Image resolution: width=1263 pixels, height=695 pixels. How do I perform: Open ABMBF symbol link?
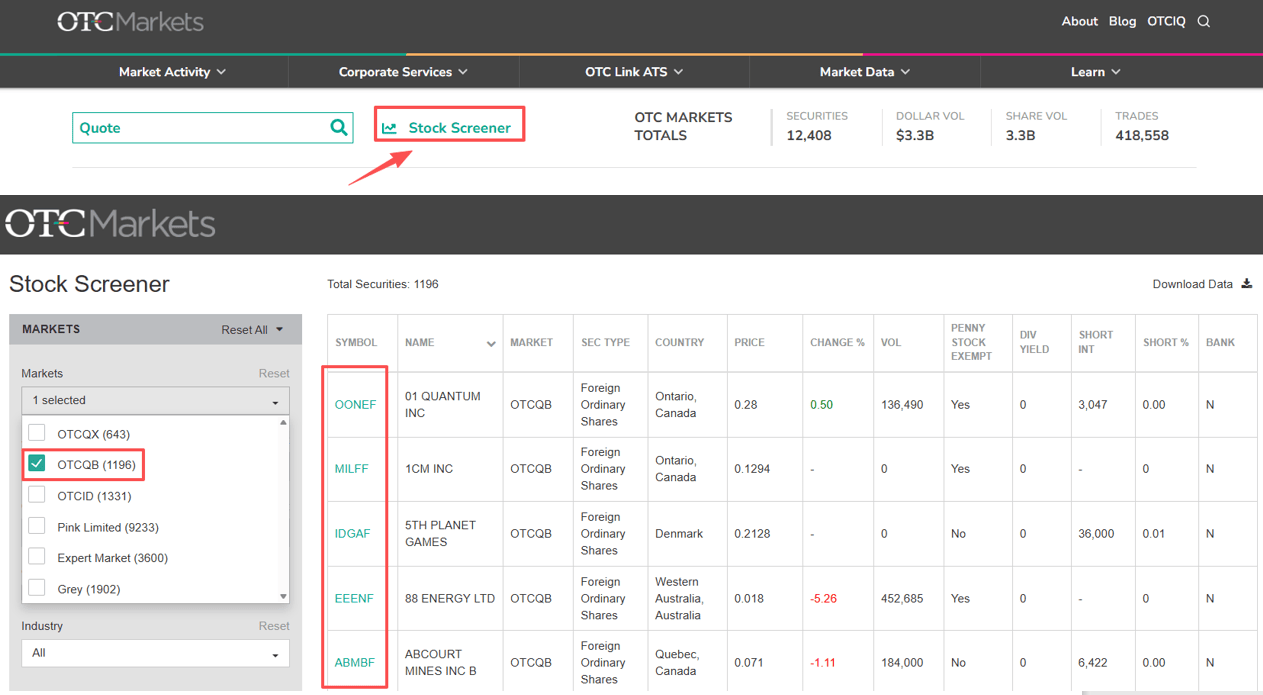coord(355,663)
